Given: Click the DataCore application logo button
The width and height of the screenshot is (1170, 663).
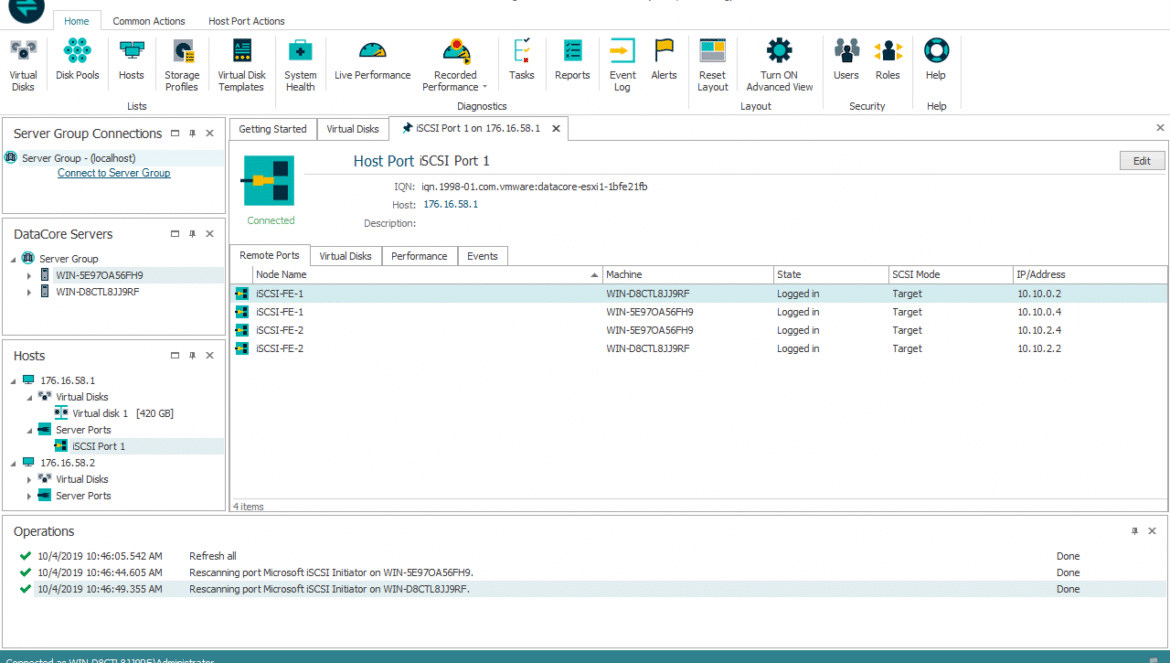Looking at the screenshot, I should point(26,9).
